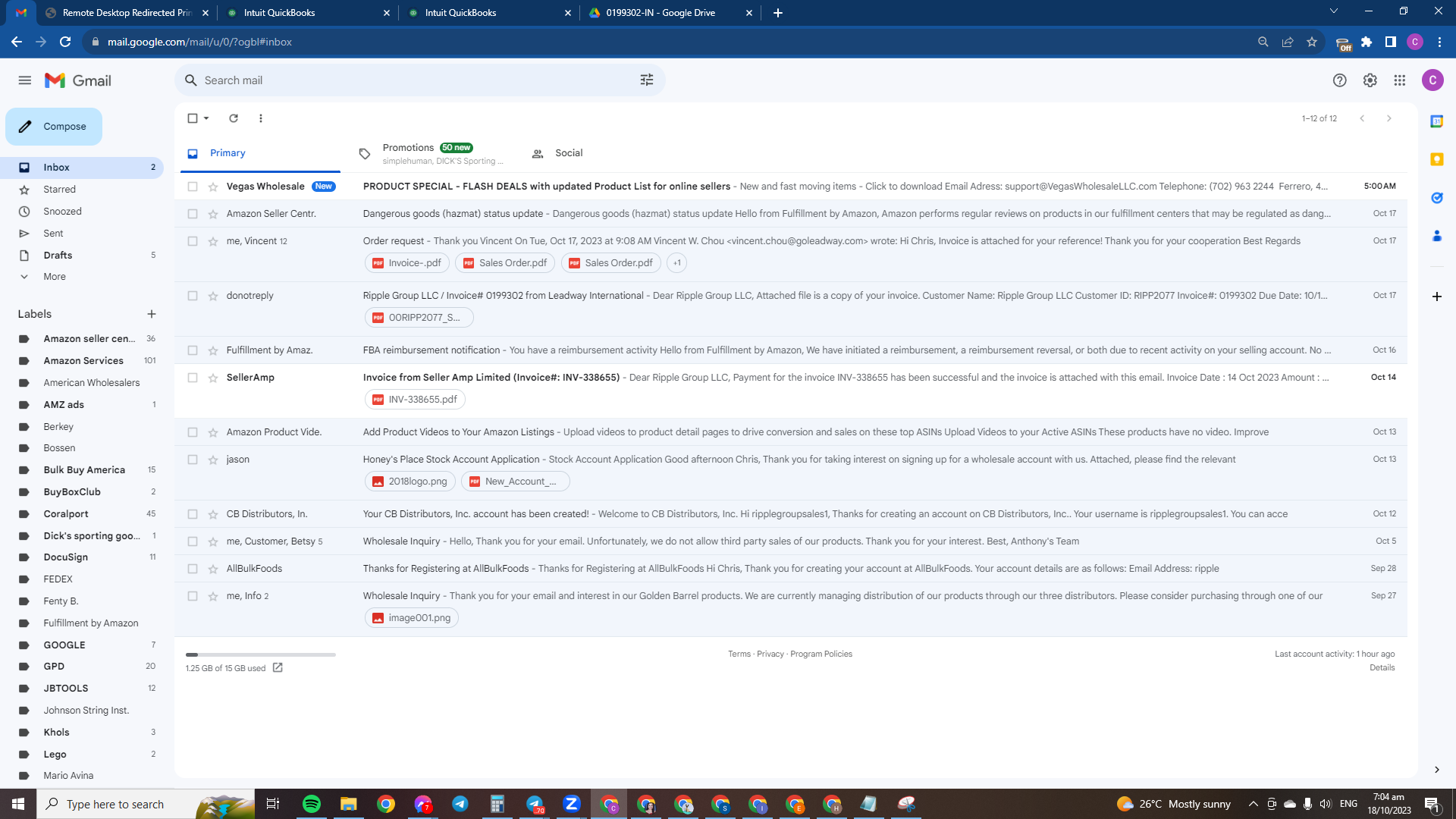Switch to the Google Drive browser tab
The width and height of the screenshot is (1456, 819).
coord(670,12)
